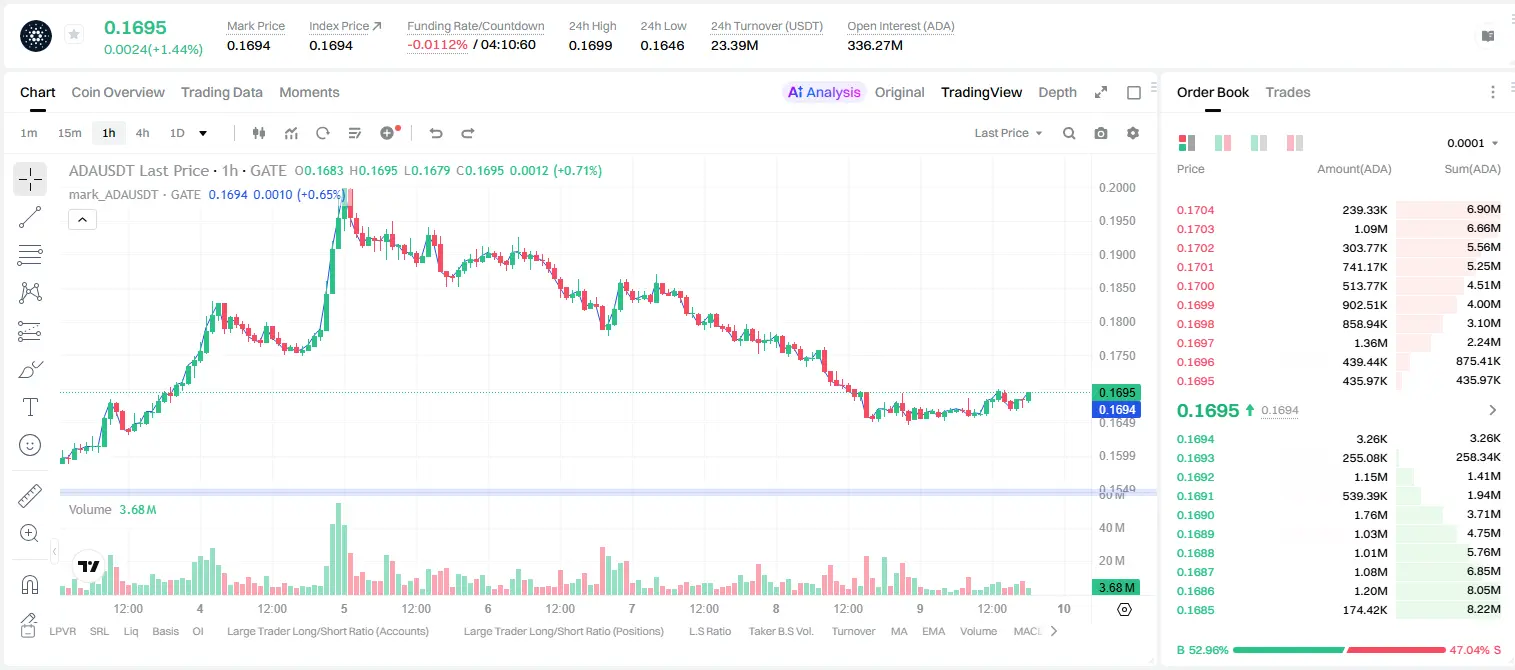Activate the ruler measure tool
The height and width of the screenshot is (670, 1515).
30,495
